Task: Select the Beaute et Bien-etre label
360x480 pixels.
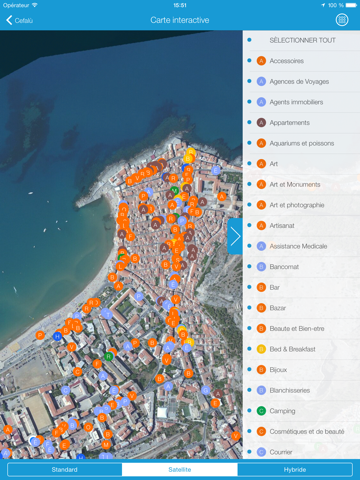Action: (x=297, y=329)
